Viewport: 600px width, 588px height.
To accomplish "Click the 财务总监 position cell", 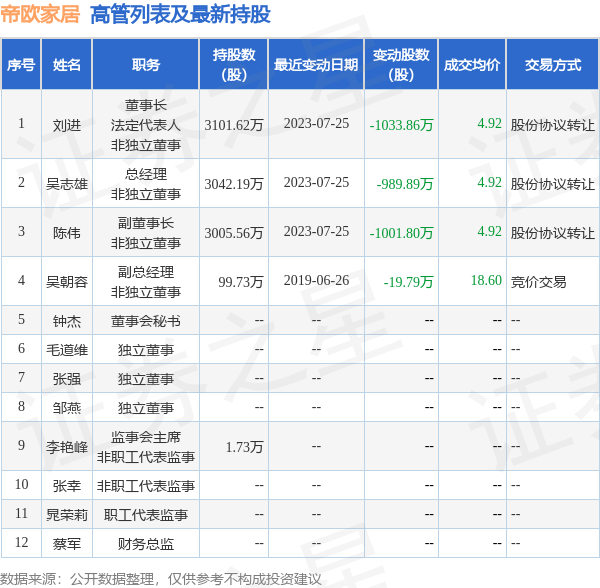I will coord(146,544).
